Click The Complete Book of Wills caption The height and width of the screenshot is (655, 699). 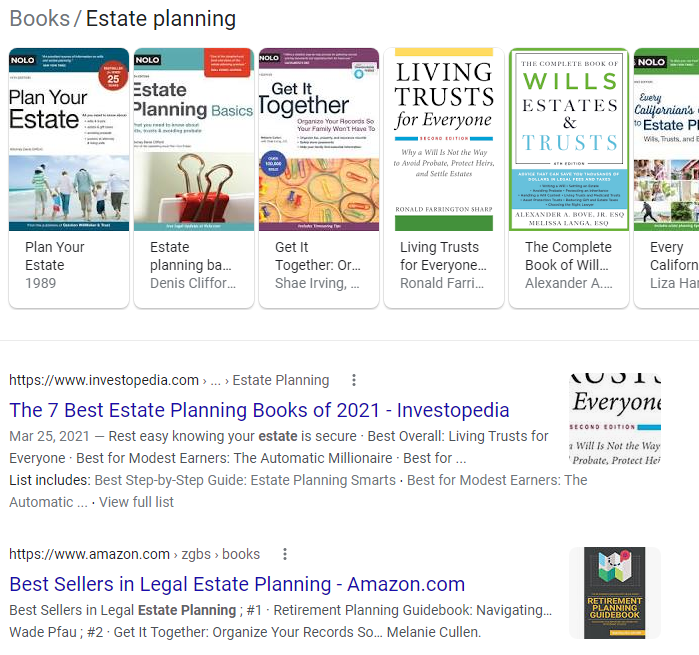coord(568,256)
